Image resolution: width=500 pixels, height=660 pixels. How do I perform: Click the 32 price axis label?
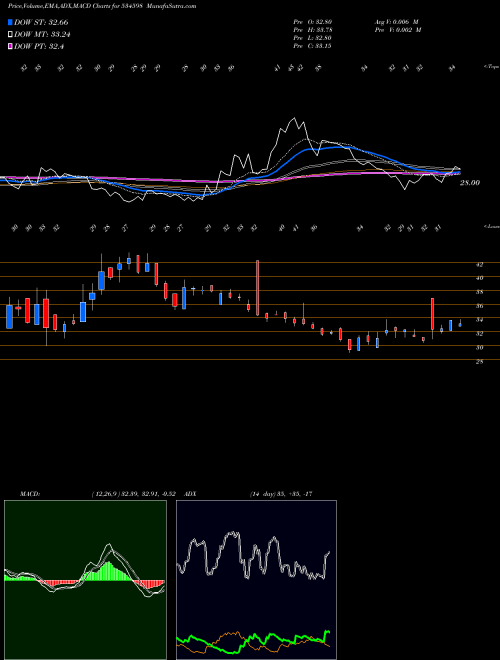pyautogui.click(x=479, y=333)
